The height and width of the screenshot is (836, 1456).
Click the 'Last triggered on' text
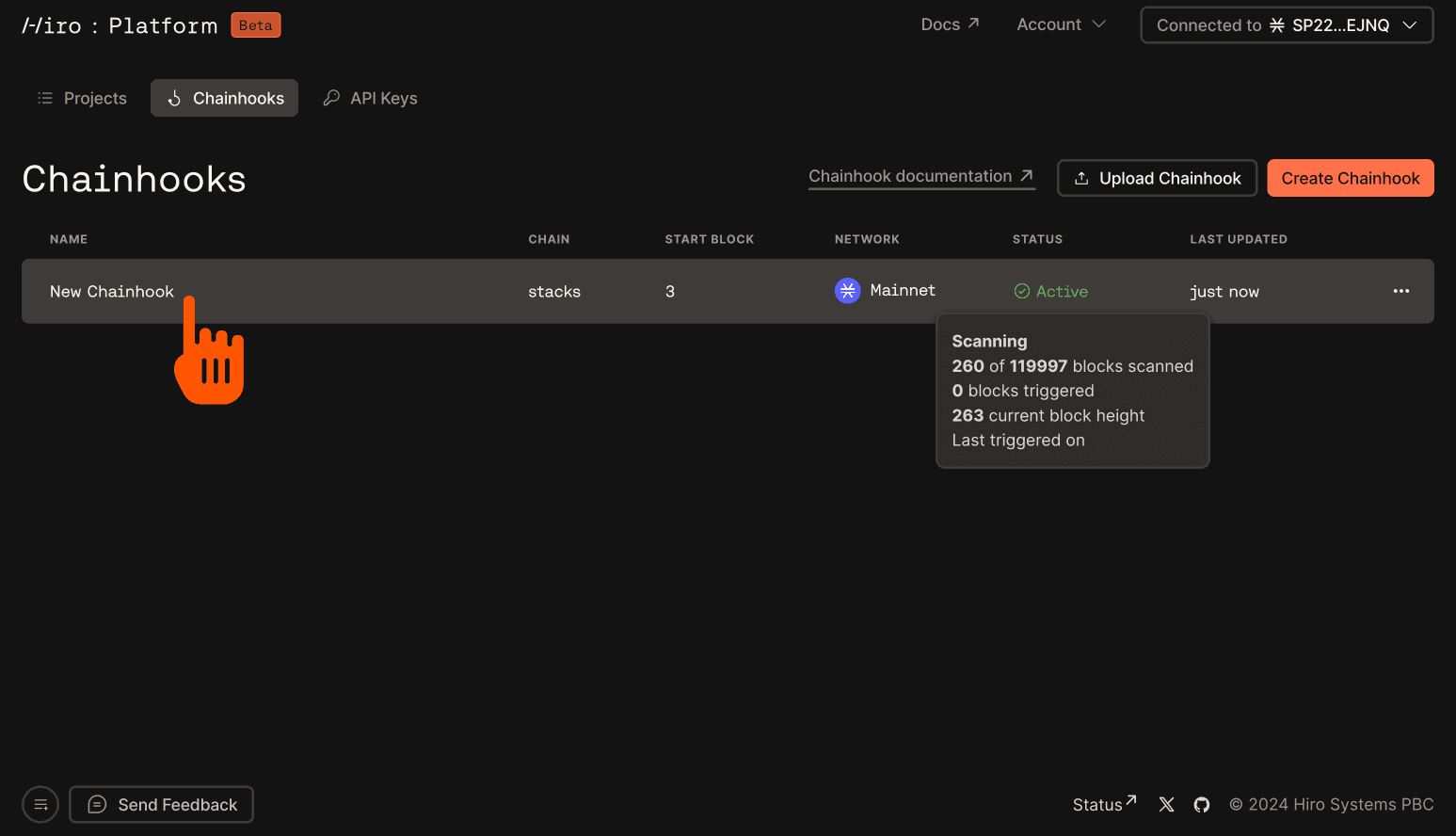(x=1018, y=441)
